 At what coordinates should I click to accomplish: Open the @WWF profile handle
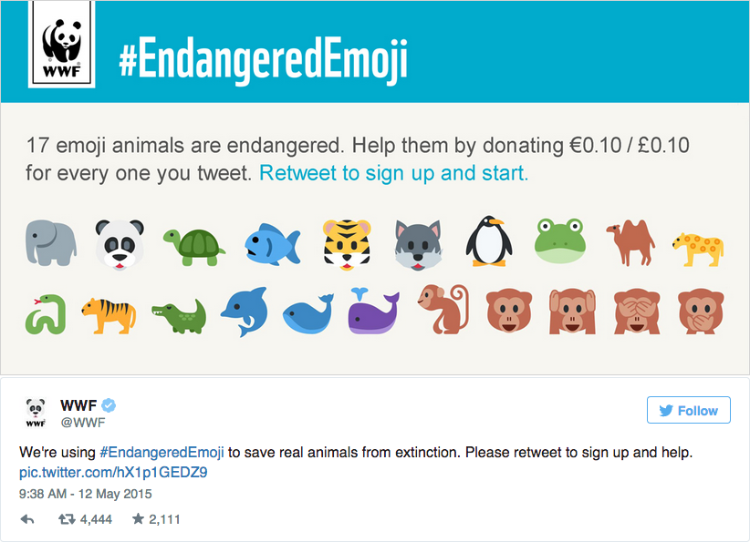79,423
